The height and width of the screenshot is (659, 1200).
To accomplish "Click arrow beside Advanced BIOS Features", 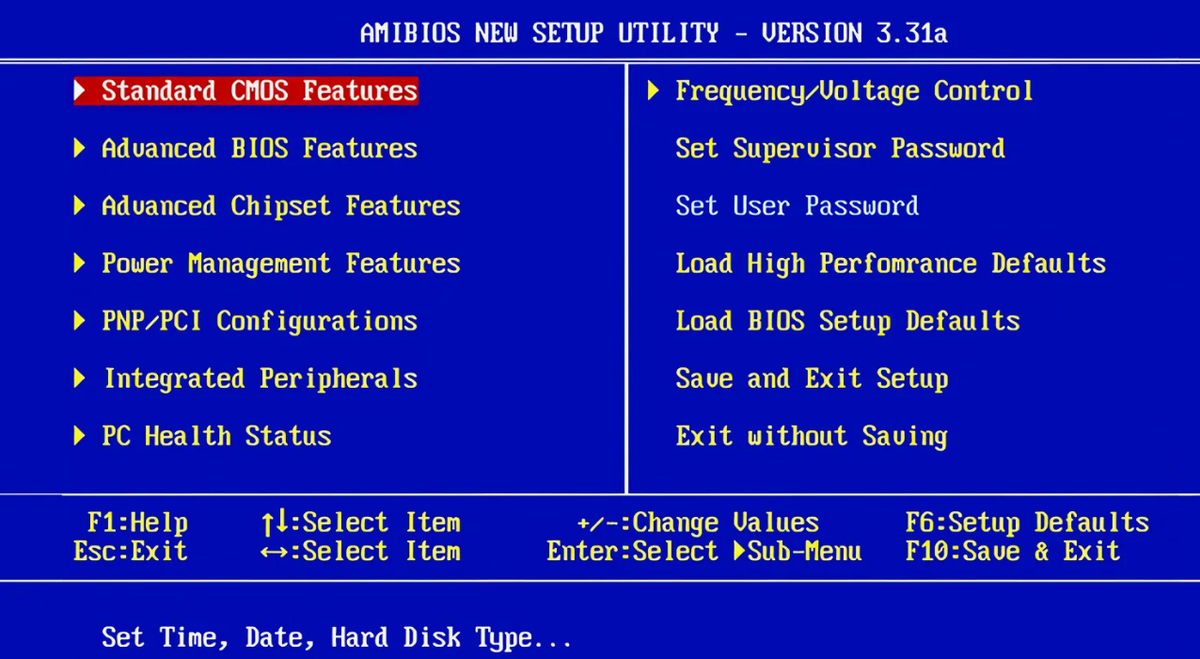I will [80, 149].
